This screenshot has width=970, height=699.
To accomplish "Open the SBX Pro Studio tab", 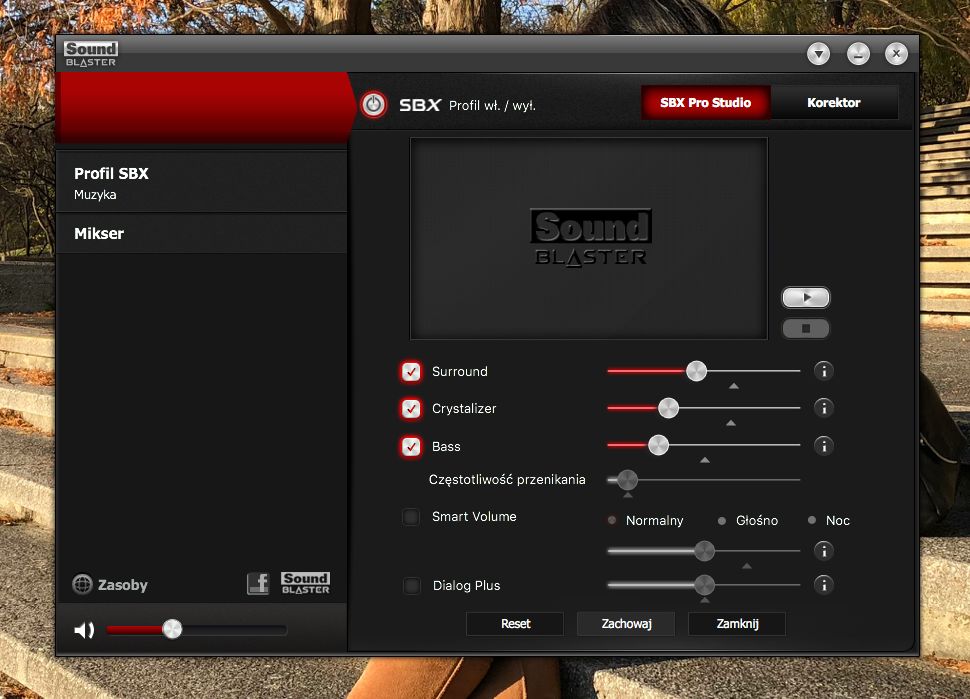I will tap(705, 103).
